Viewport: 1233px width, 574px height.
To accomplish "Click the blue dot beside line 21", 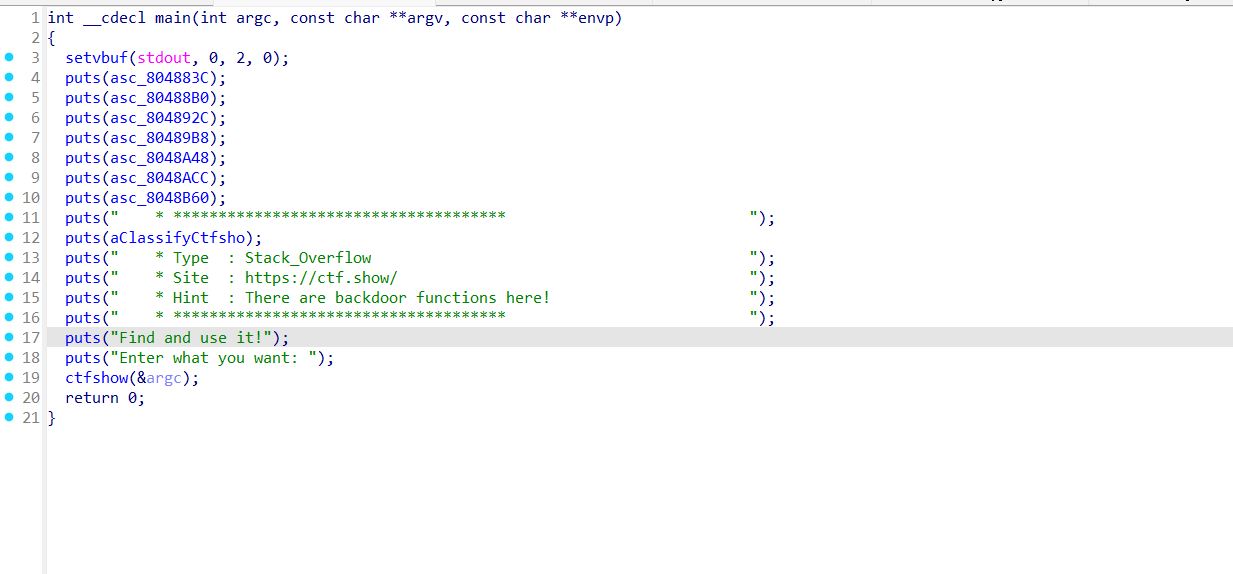I will [x=10, y=418].
